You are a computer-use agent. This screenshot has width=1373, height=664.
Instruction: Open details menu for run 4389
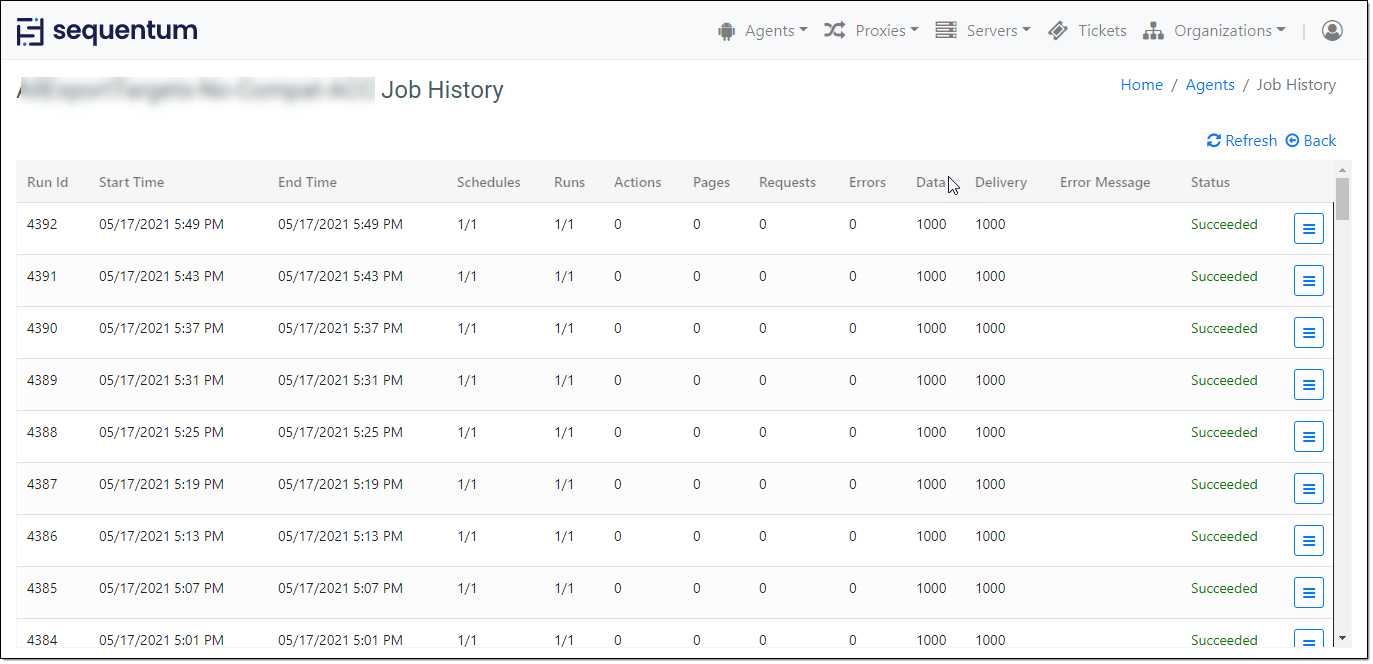(x=1308, y=385)
